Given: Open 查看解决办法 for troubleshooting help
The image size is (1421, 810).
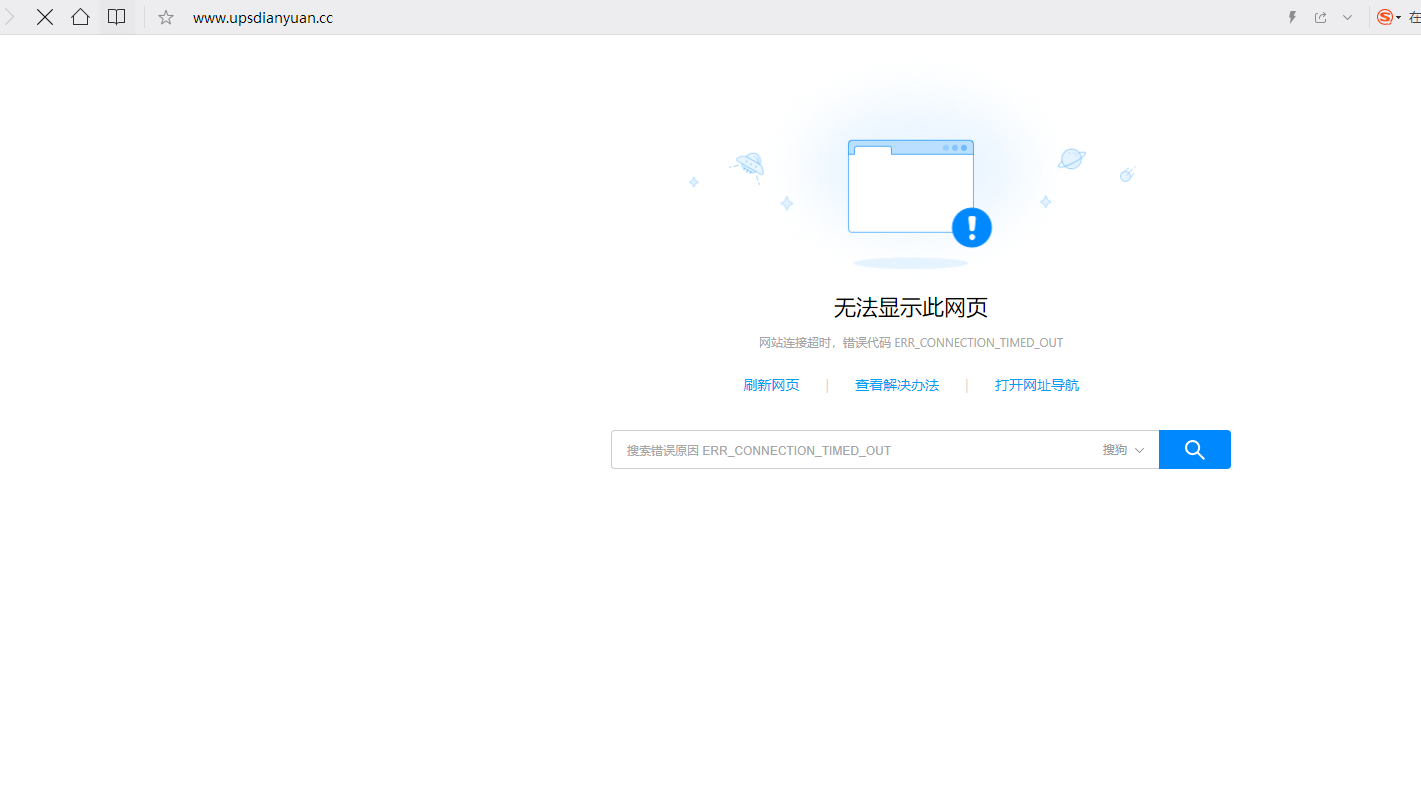Looking at the screenshot, I should pos(897,385).
